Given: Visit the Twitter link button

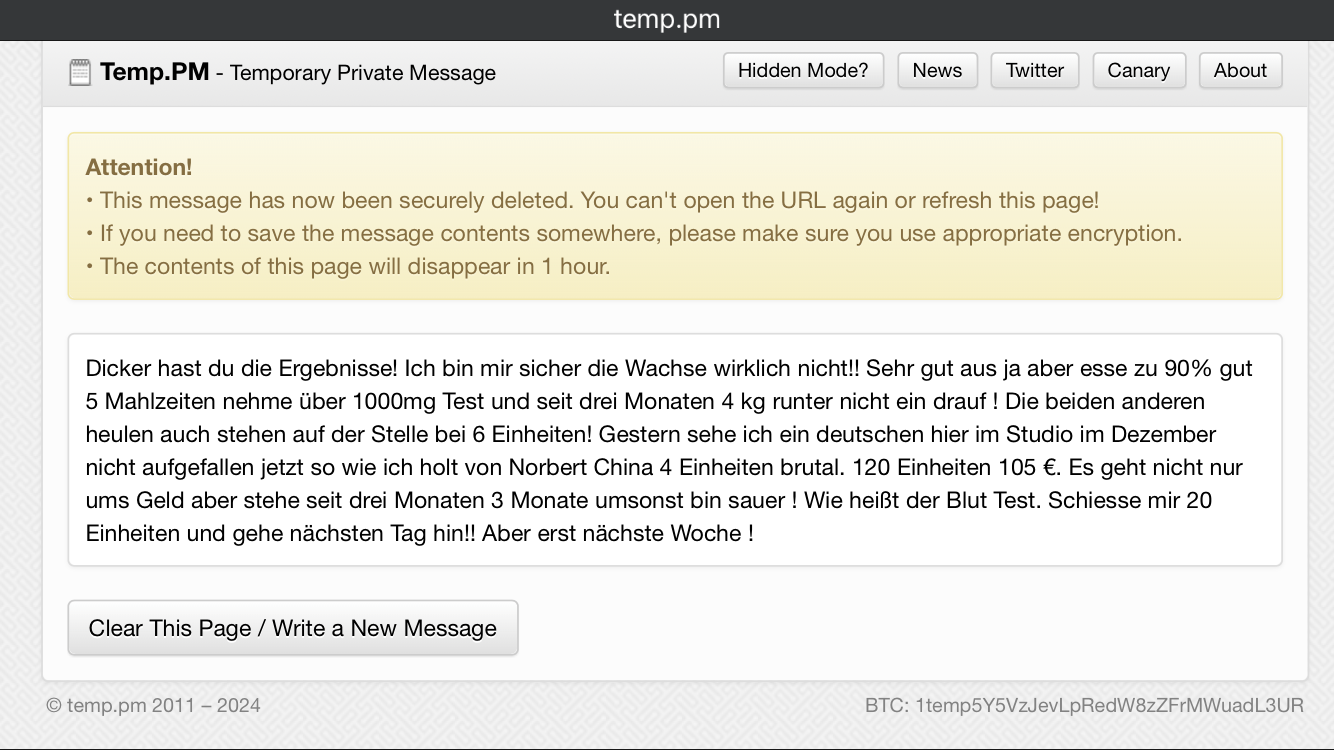Looking at the screenshot, I should tap(1034, 71).
